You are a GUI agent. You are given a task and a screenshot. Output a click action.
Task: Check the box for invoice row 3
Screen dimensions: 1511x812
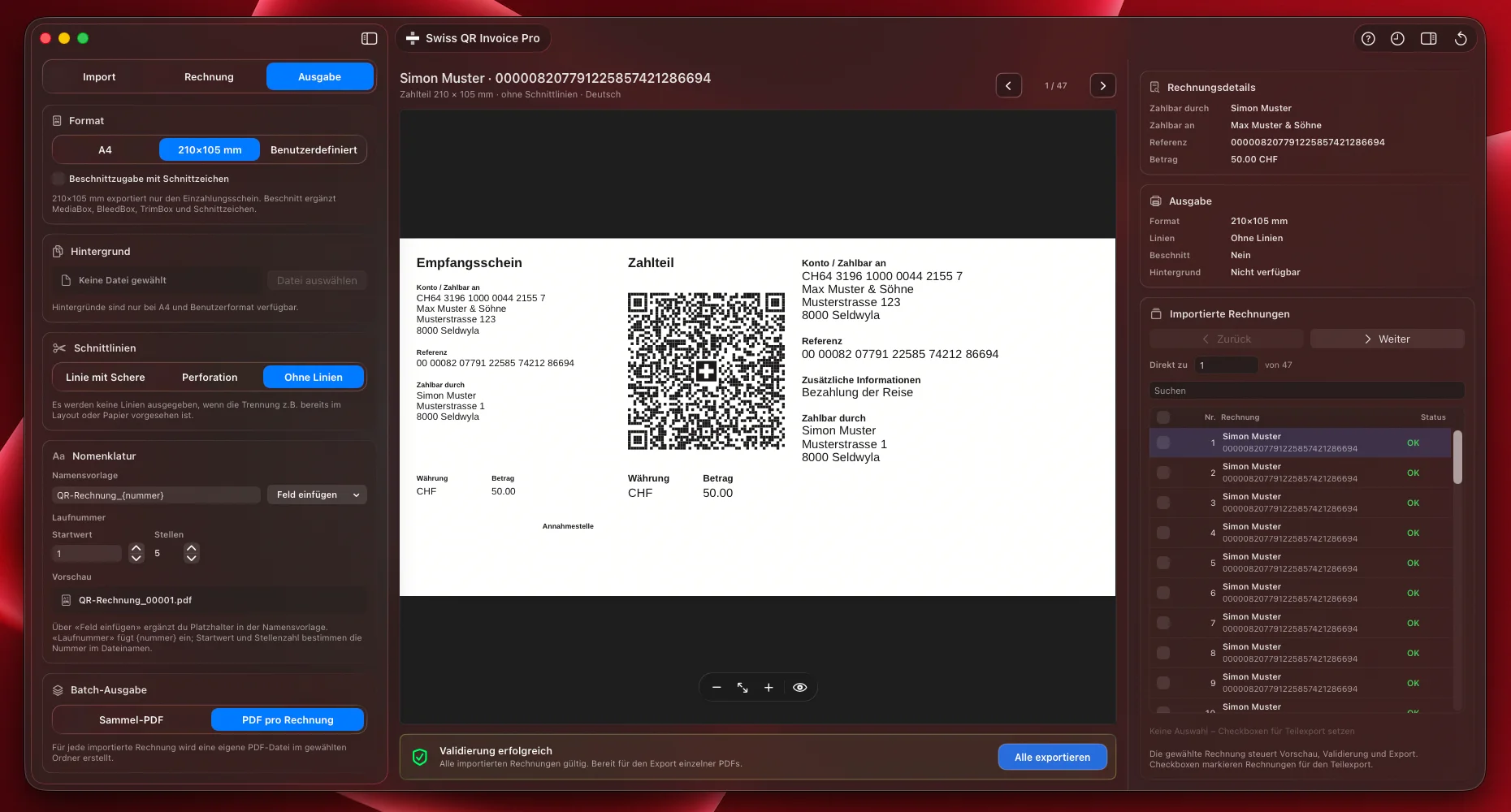[1163, 503]
